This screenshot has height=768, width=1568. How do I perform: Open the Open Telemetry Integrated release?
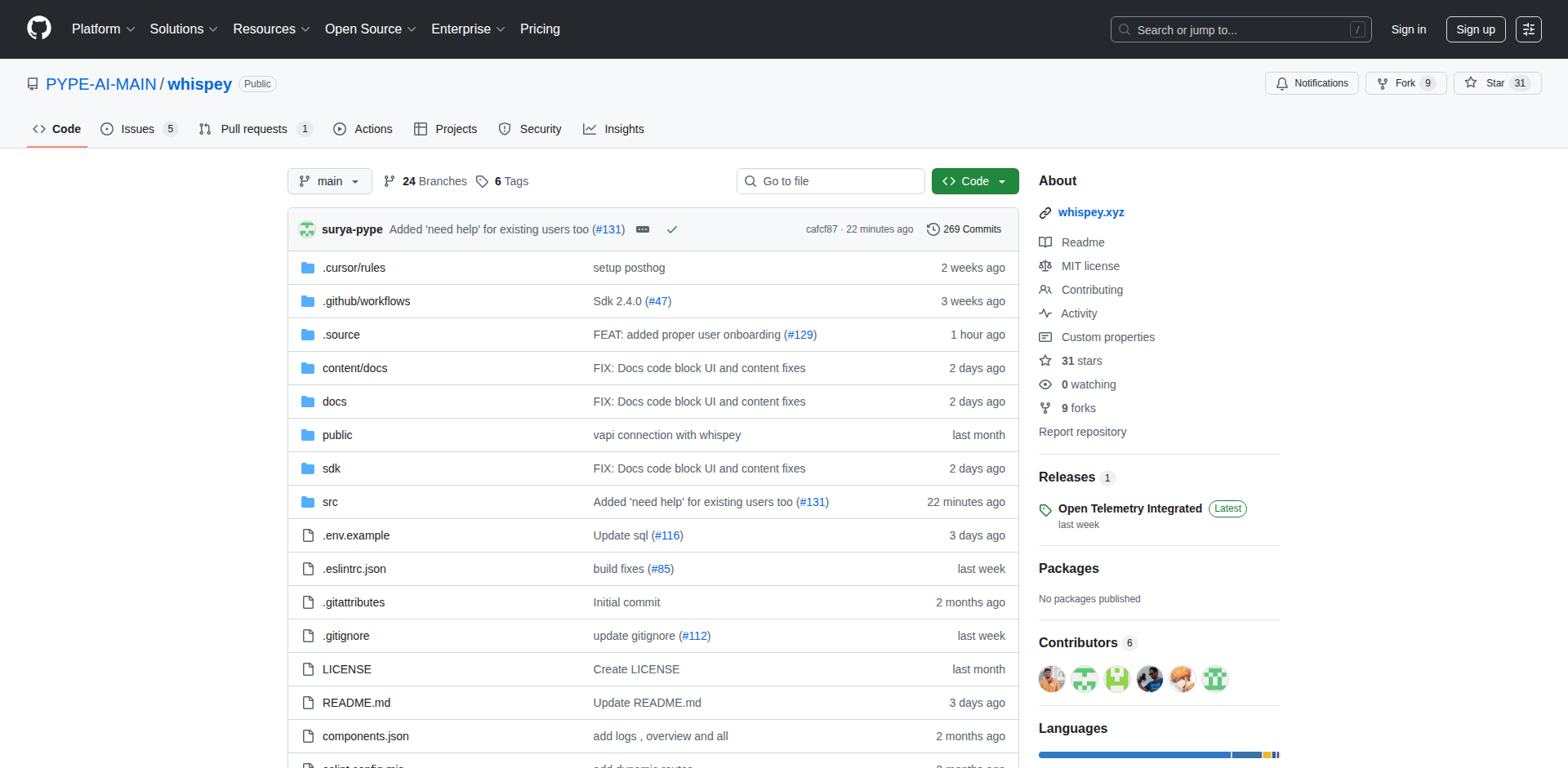coord(1130,508)
